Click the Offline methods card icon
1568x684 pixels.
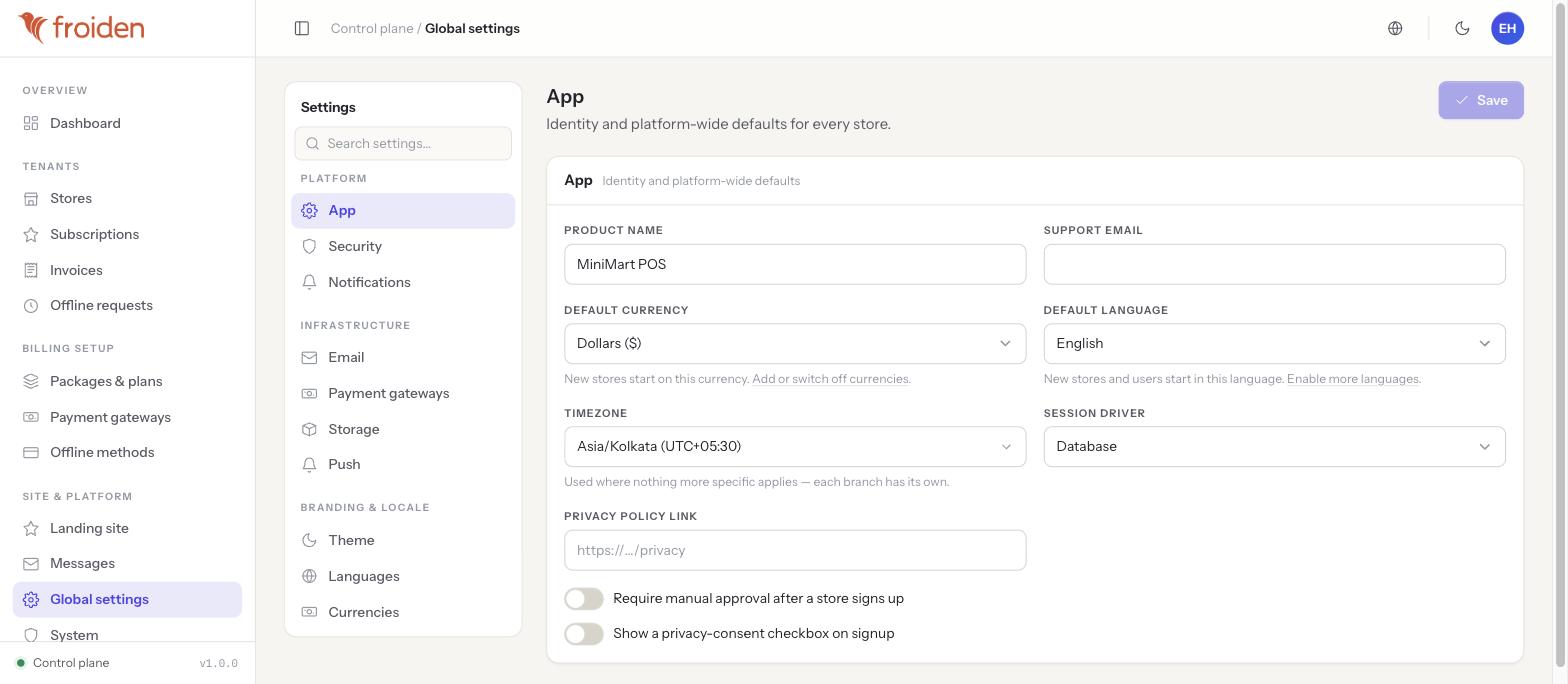coord(31,452)
